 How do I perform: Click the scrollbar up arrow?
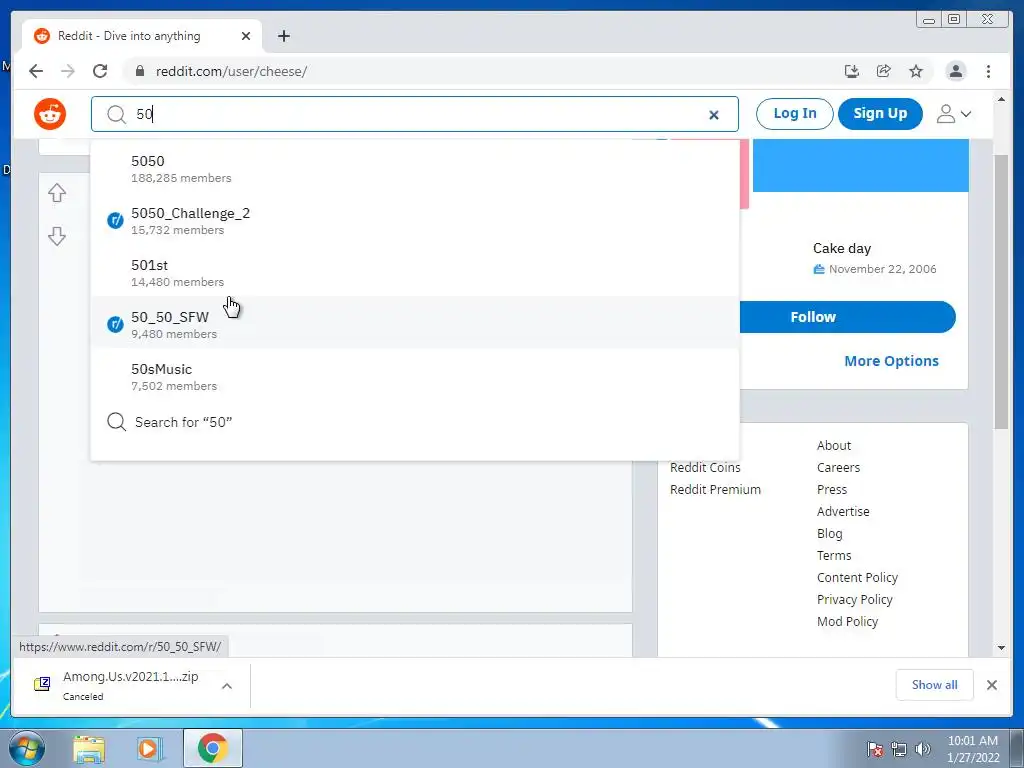click(1002, 99)
